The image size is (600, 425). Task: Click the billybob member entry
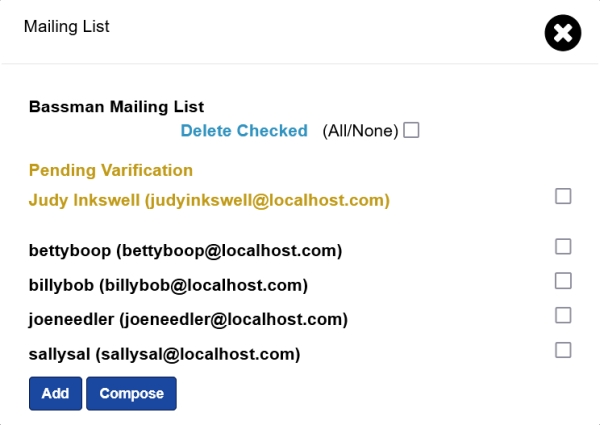pyautogui.click(x=168, y=285)
